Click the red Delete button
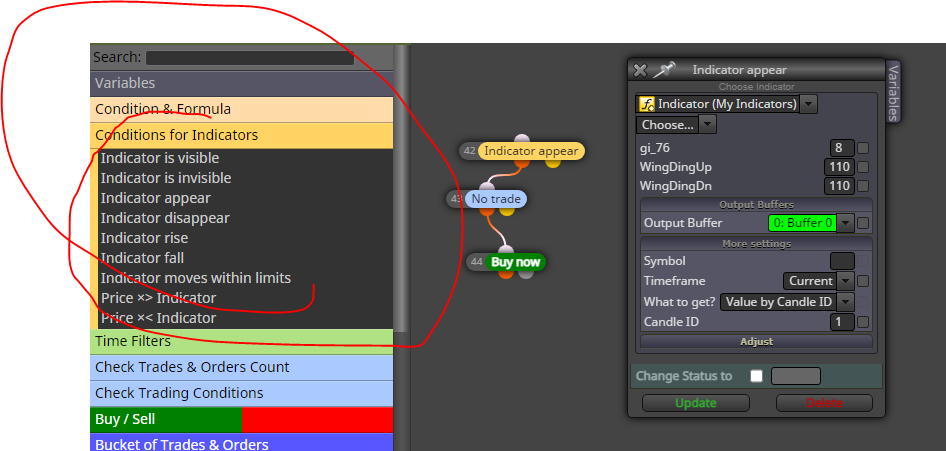The width and height of the screenshot is (946, 451). (824, 403)
